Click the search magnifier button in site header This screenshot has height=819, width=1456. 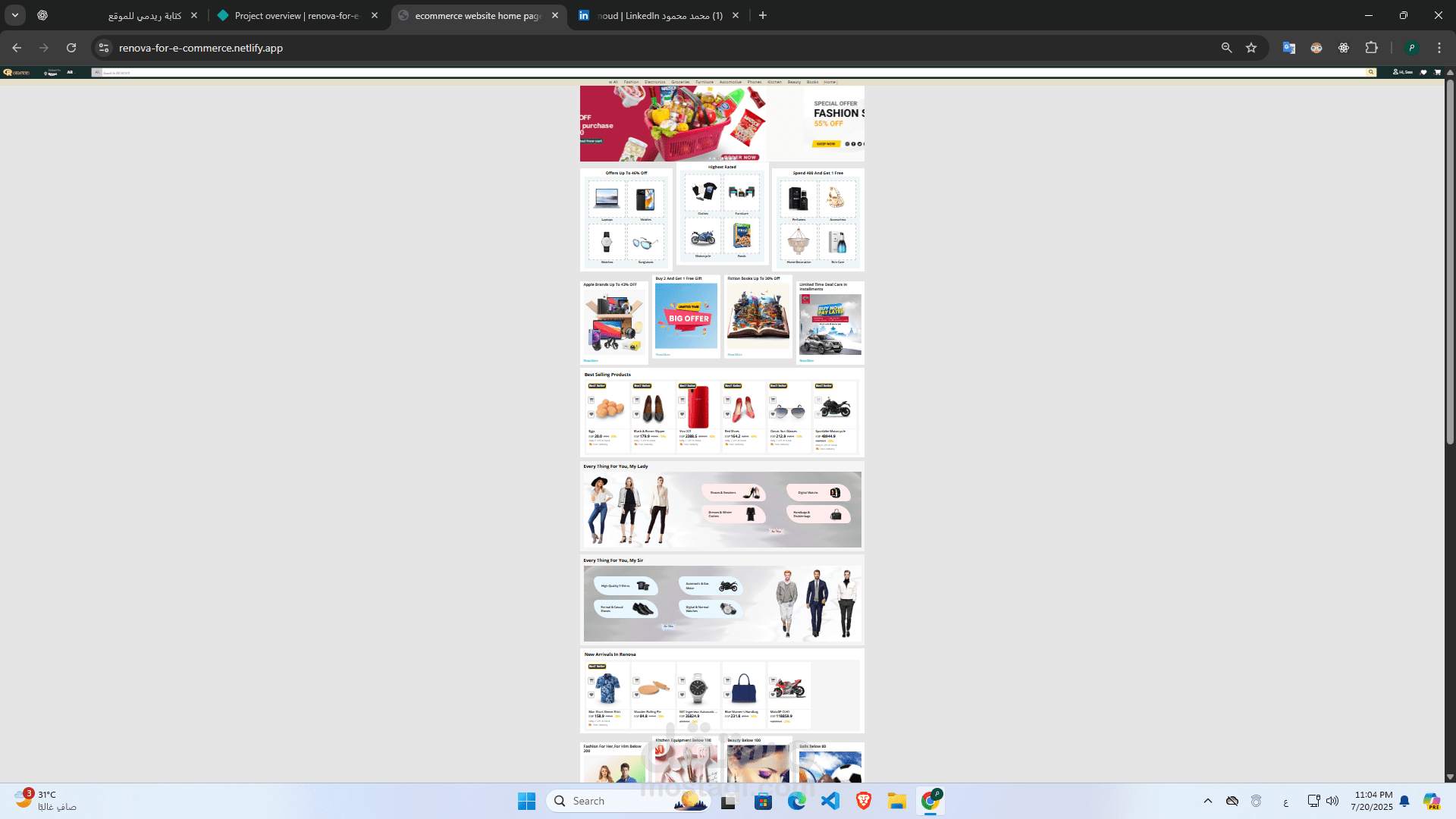[1370, 73]
